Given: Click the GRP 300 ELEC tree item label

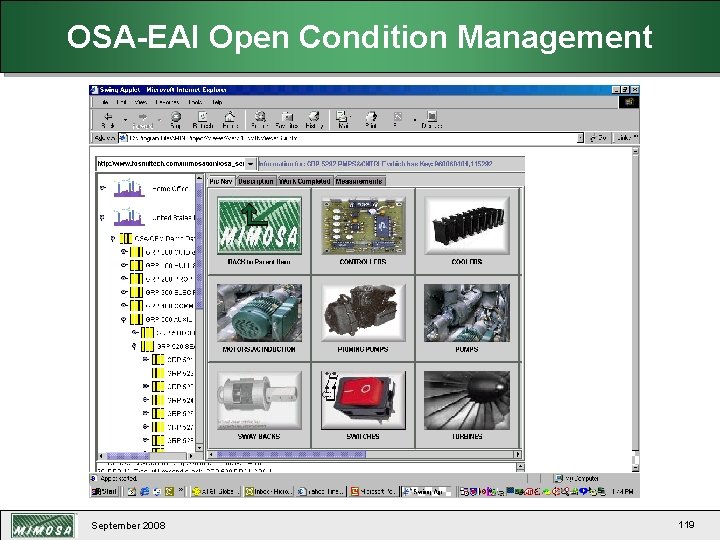Looking at the screenshot, I should point(170,292).
